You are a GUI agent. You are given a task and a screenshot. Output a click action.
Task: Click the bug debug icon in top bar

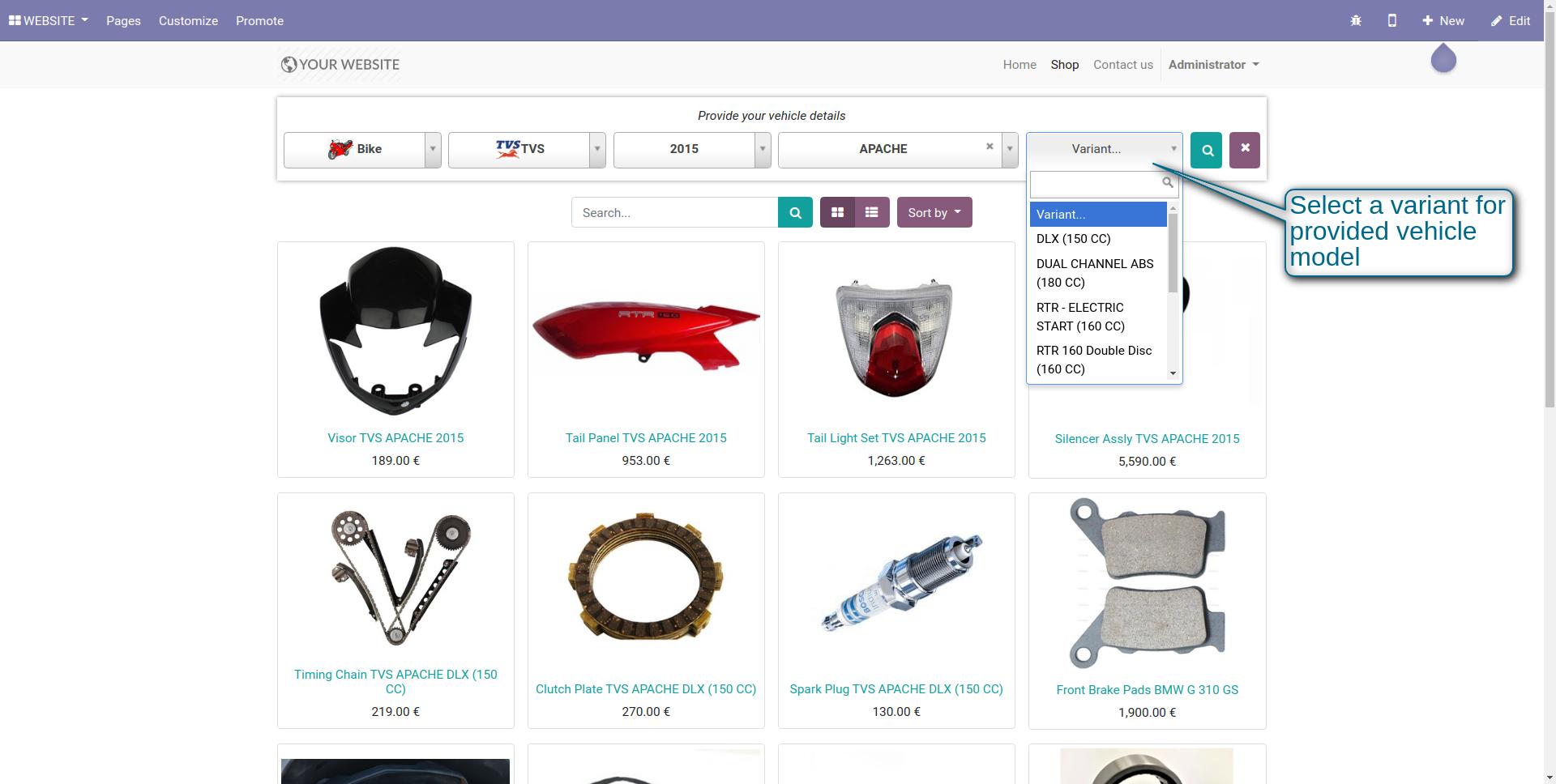tap(1356, 20)
